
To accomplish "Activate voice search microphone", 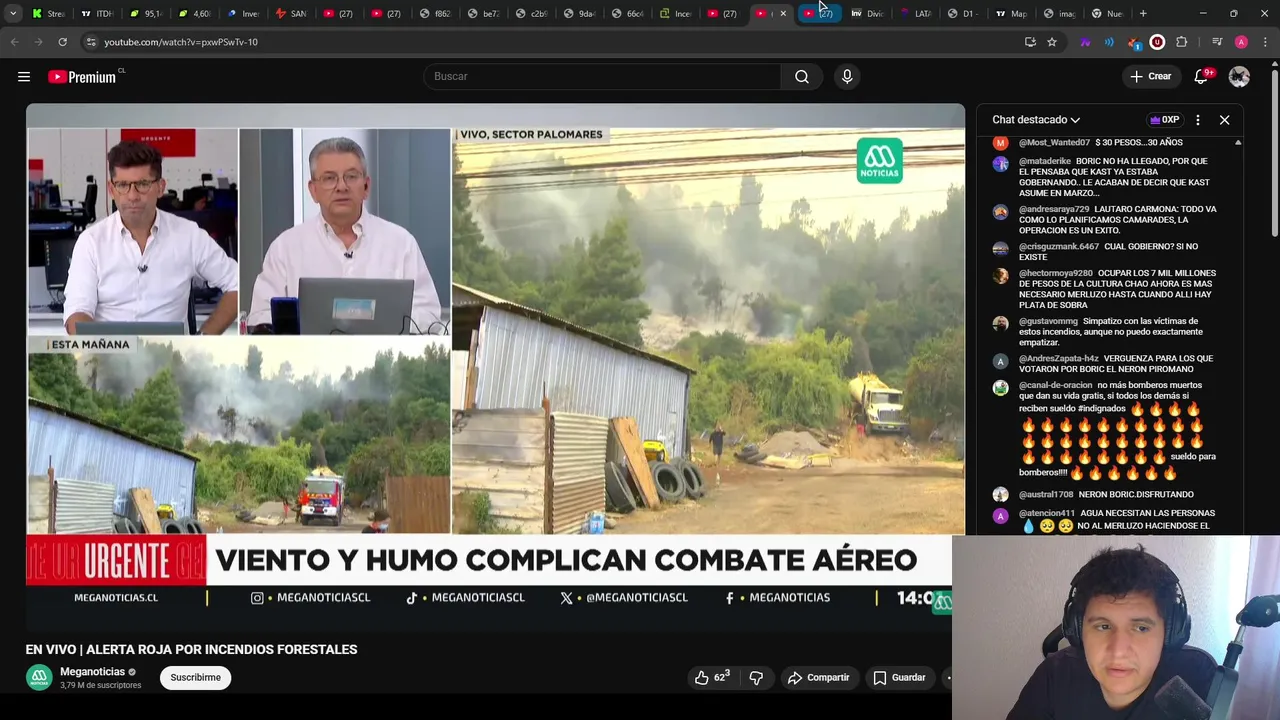I will [x=847, y=77].
